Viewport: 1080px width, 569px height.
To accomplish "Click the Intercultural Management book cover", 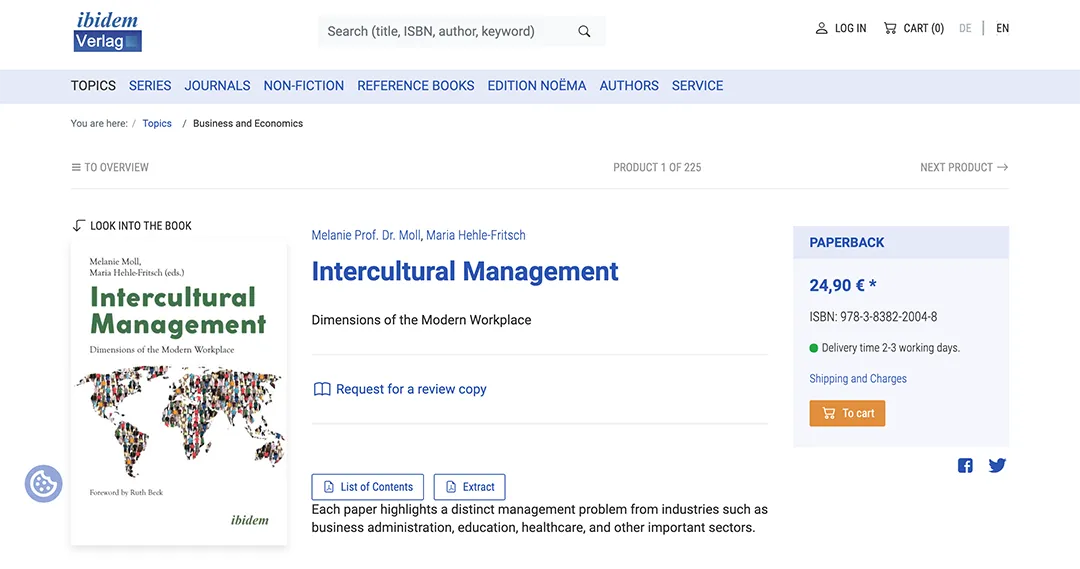I will (178, 393).
